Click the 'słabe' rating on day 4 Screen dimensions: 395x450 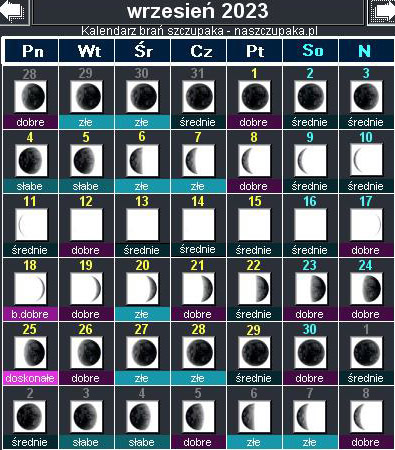click(x=30, y=186)
